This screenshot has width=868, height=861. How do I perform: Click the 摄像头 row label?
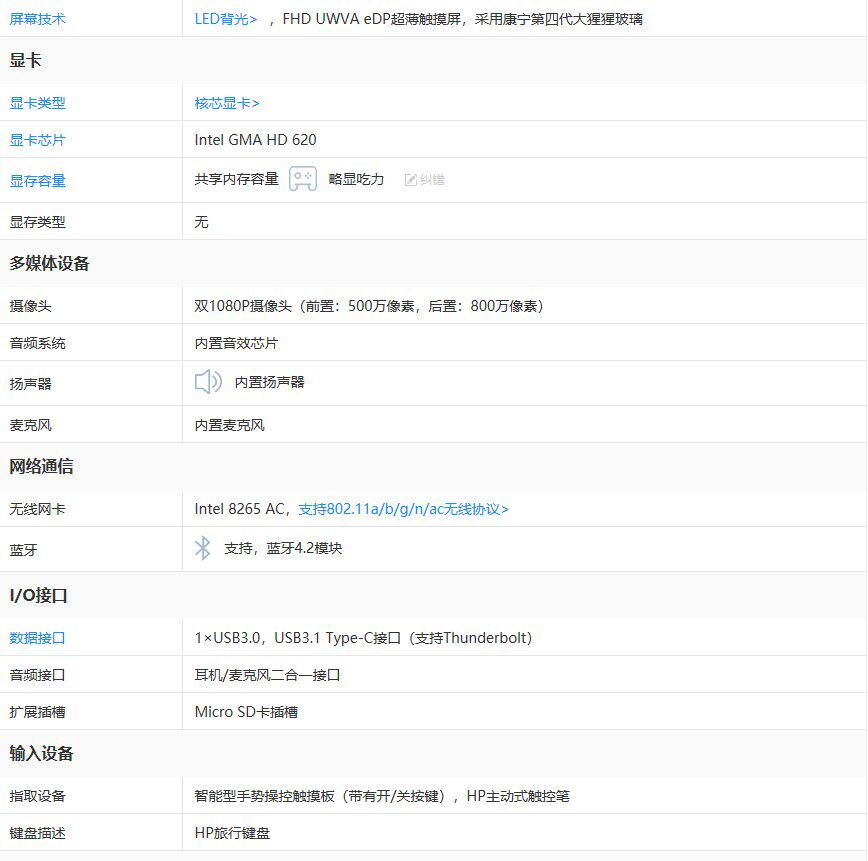pyautogui.click(x=30, y=306)
